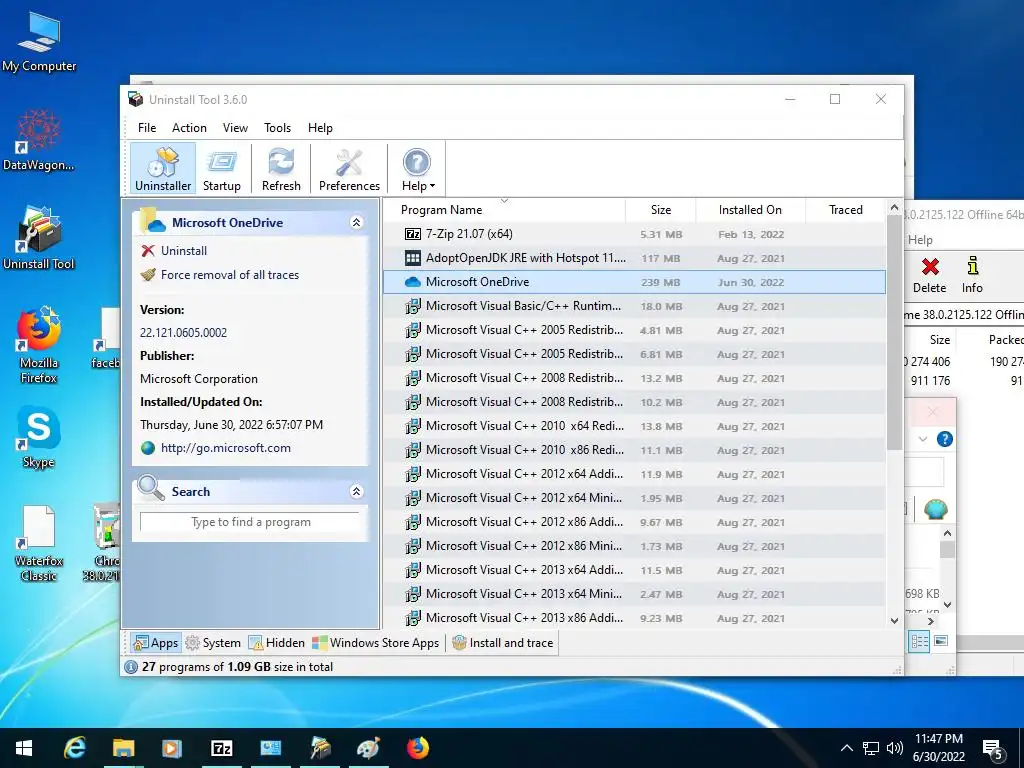Image resolution: width=1024 pixels, height=768 pixels.
Task: Collapse the Search panel
Action: (x=356, y=492)
